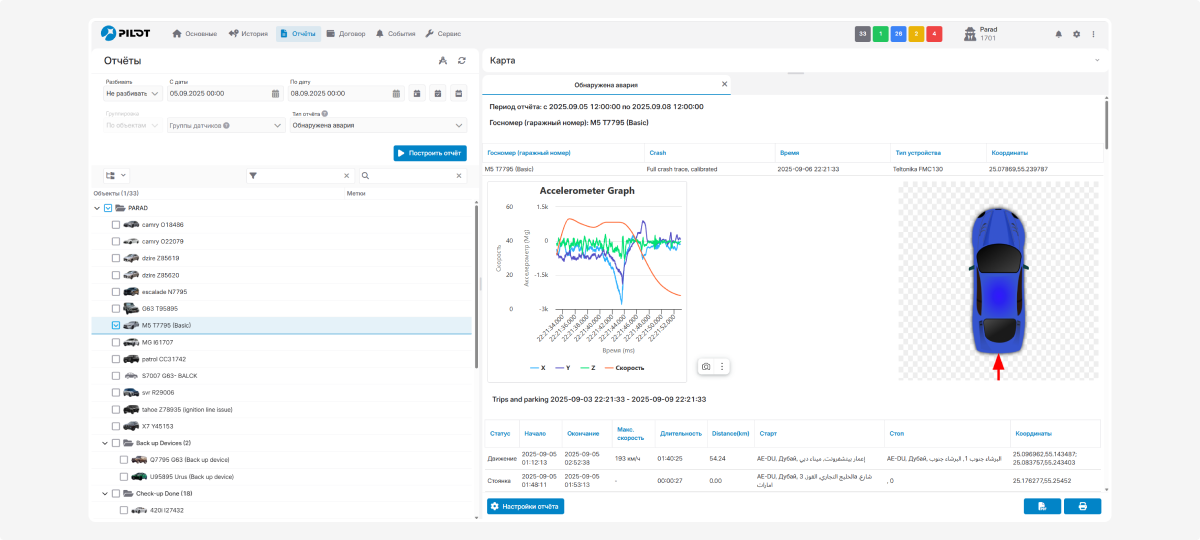Open settings gear in top bar
The height and width of the screenshot is (540, 1200).
pyautogui.click(x=1076, y=34)
